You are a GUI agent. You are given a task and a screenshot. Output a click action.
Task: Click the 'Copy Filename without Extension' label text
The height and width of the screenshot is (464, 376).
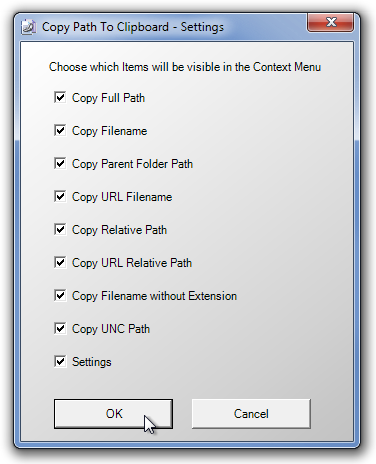pos(154,296)
